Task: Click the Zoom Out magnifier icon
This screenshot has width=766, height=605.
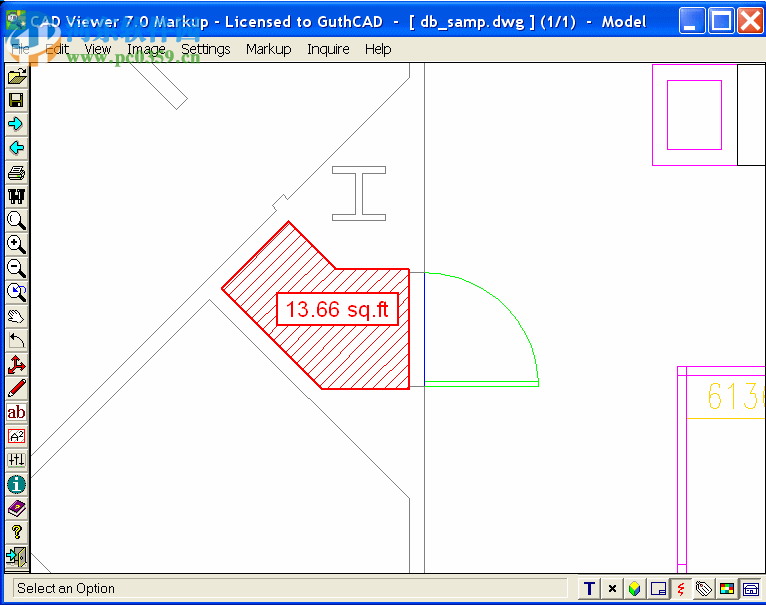Action: tap(17, 268)
